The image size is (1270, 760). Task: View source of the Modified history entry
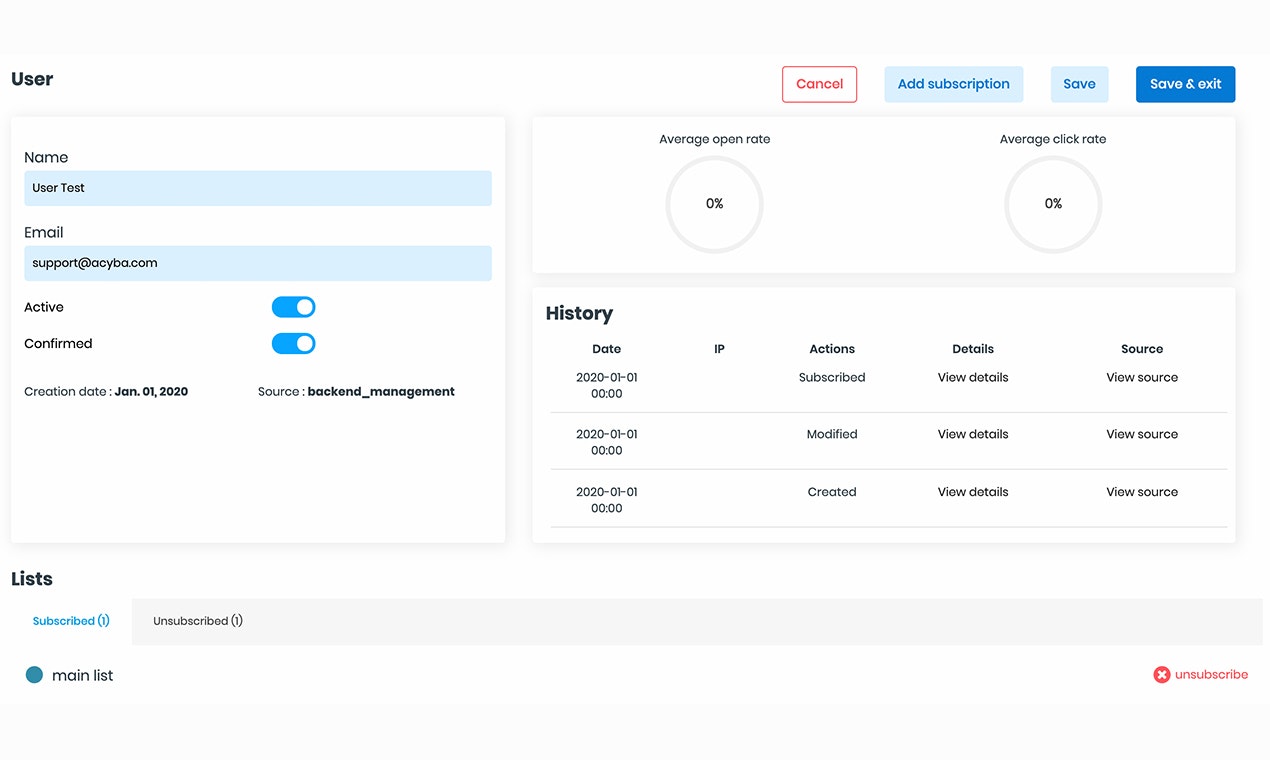[x=1141, y=434]
